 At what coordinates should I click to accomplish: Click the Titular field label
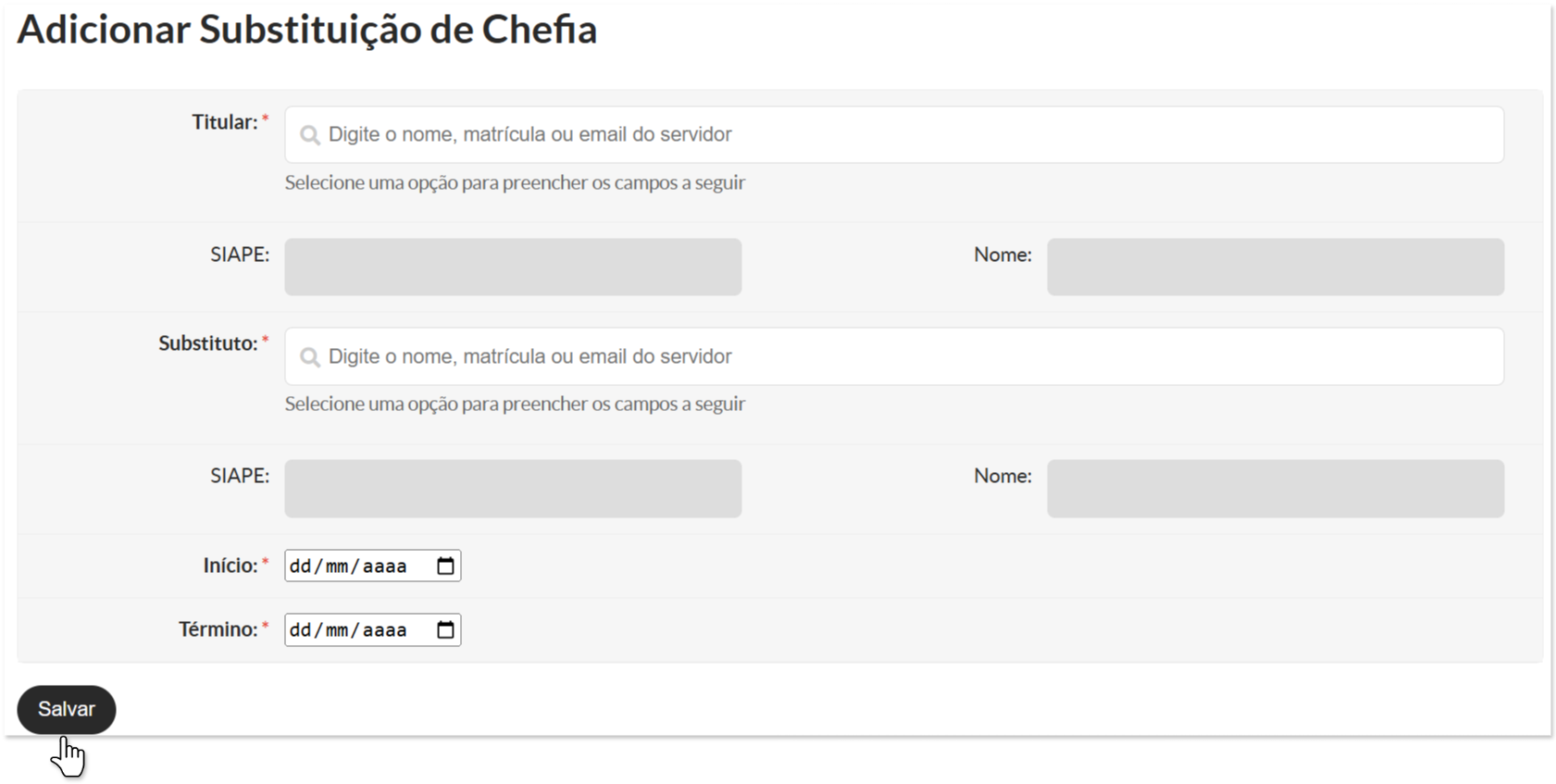(224, 122)
